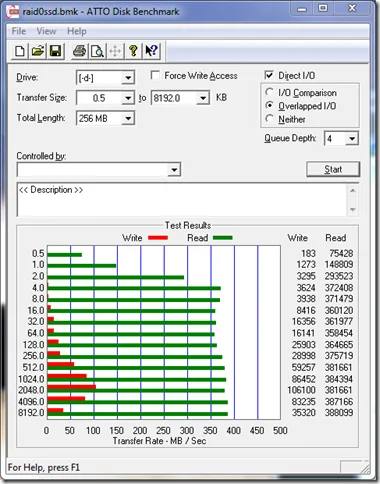Viewport: 380px width, 484px height.
Task: Expand the Controlled by dropdown
Action: pos(174,170)
